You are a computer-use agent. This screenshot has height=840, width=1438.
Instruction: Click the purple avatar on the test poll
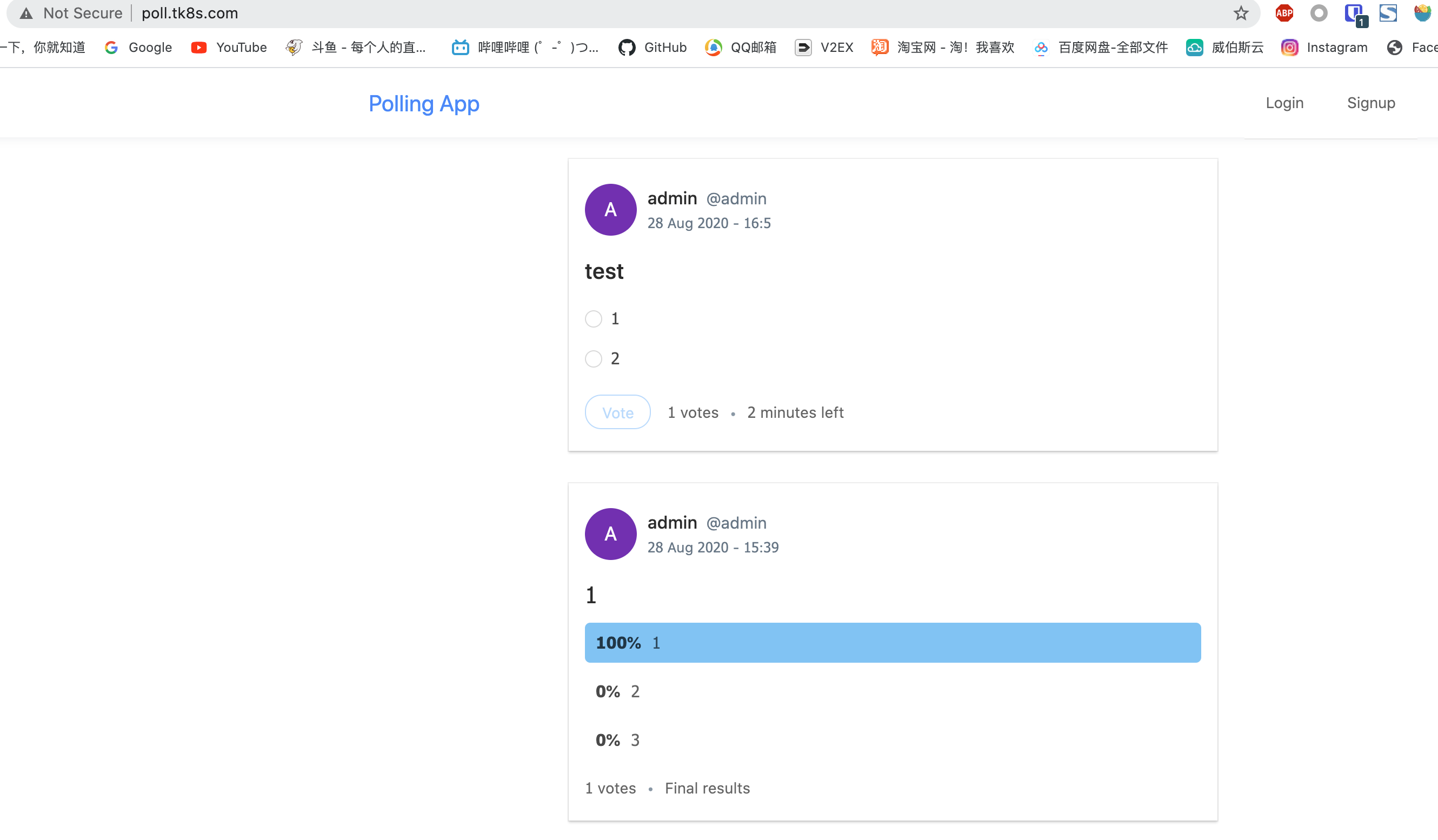coord(610,209)
